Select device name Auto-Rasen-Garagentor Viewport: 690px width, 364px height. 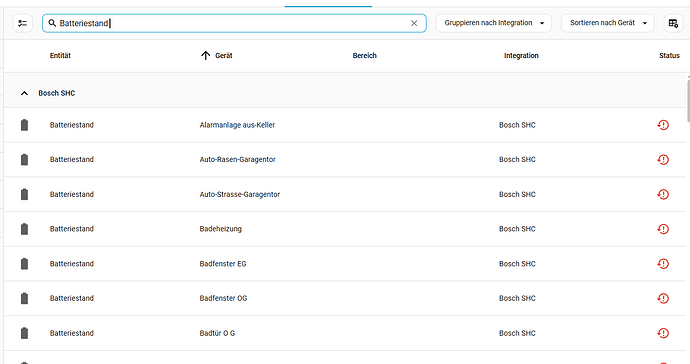coord(238,159)
